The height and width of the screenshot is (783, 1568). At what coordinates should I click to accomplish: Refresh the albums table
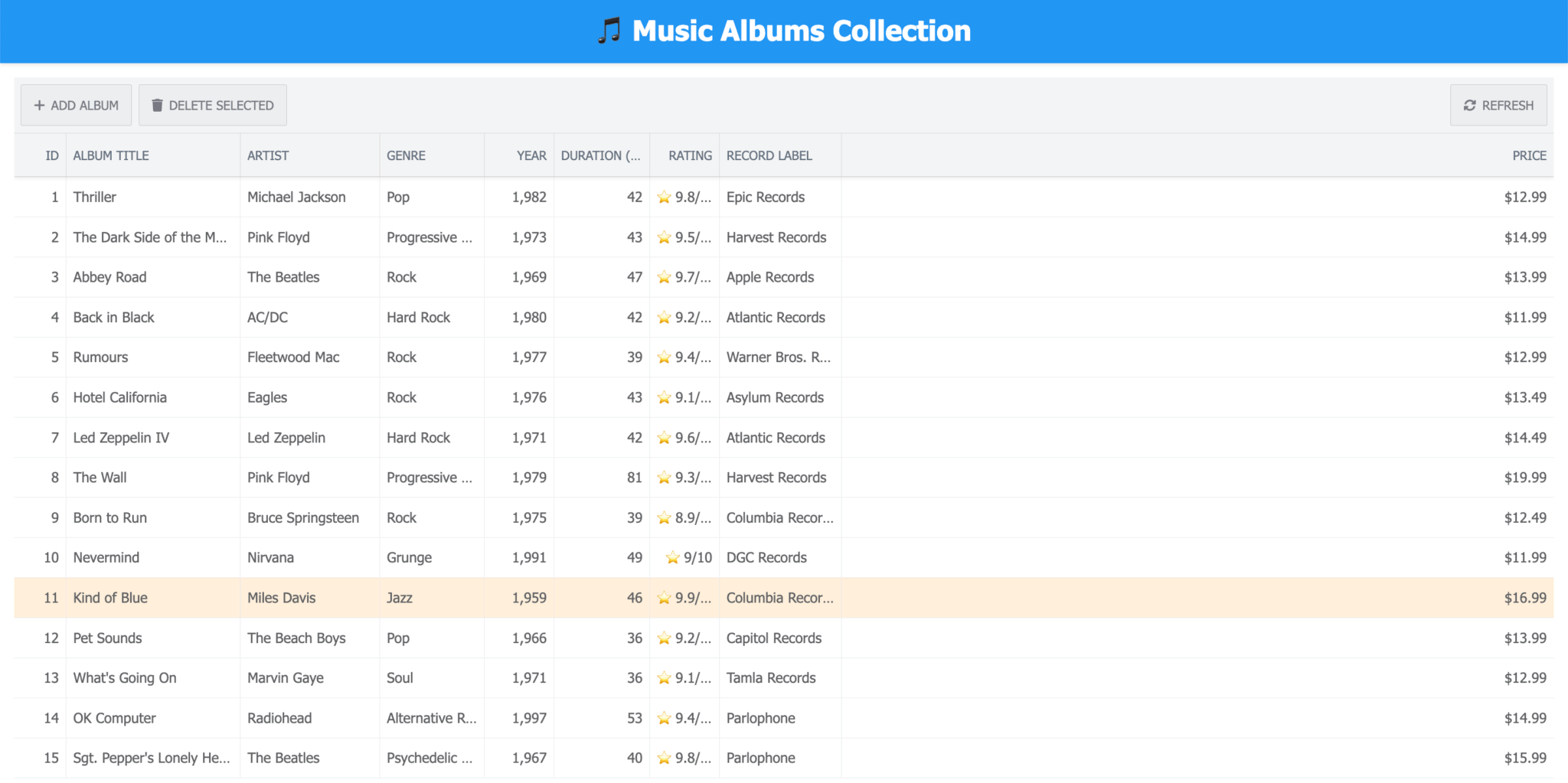(1498, 105)
